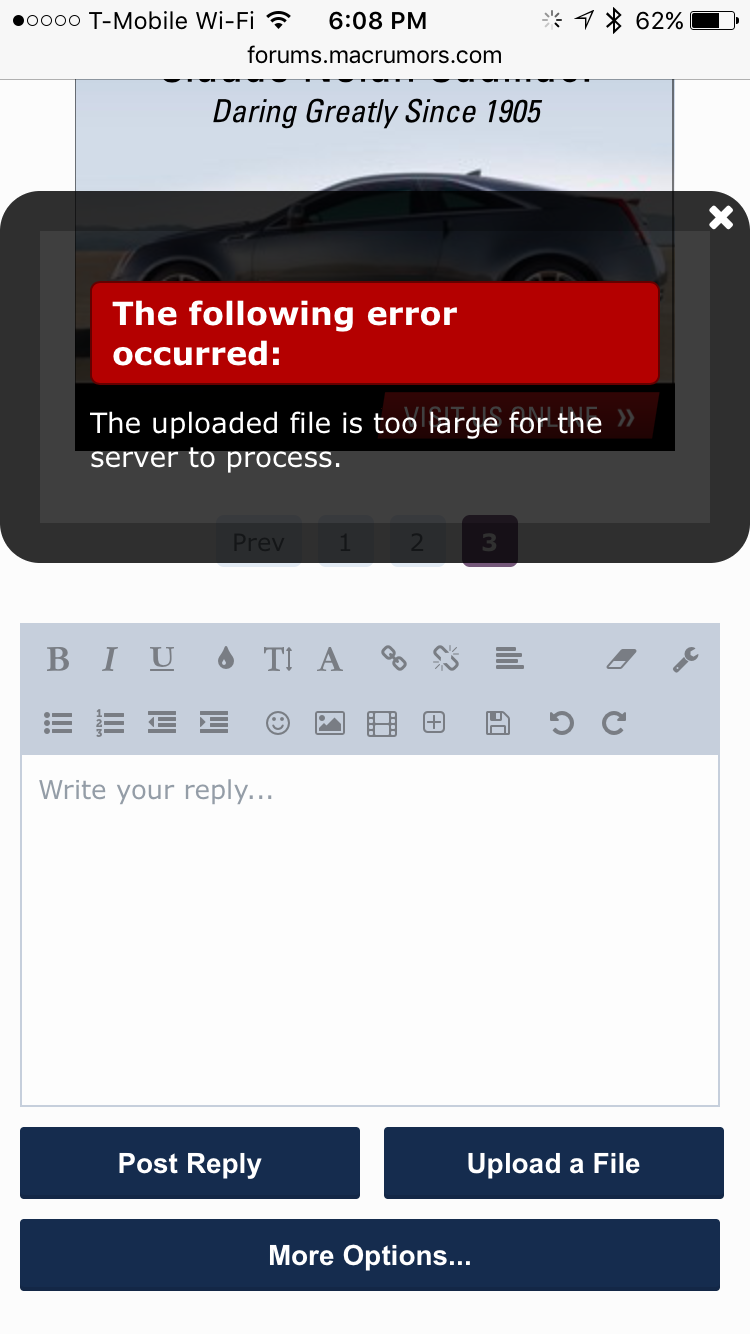Toggle italic text formatting
This screenshot has width=750, height=1334.
pyautogui.click(x=110, y=659)
